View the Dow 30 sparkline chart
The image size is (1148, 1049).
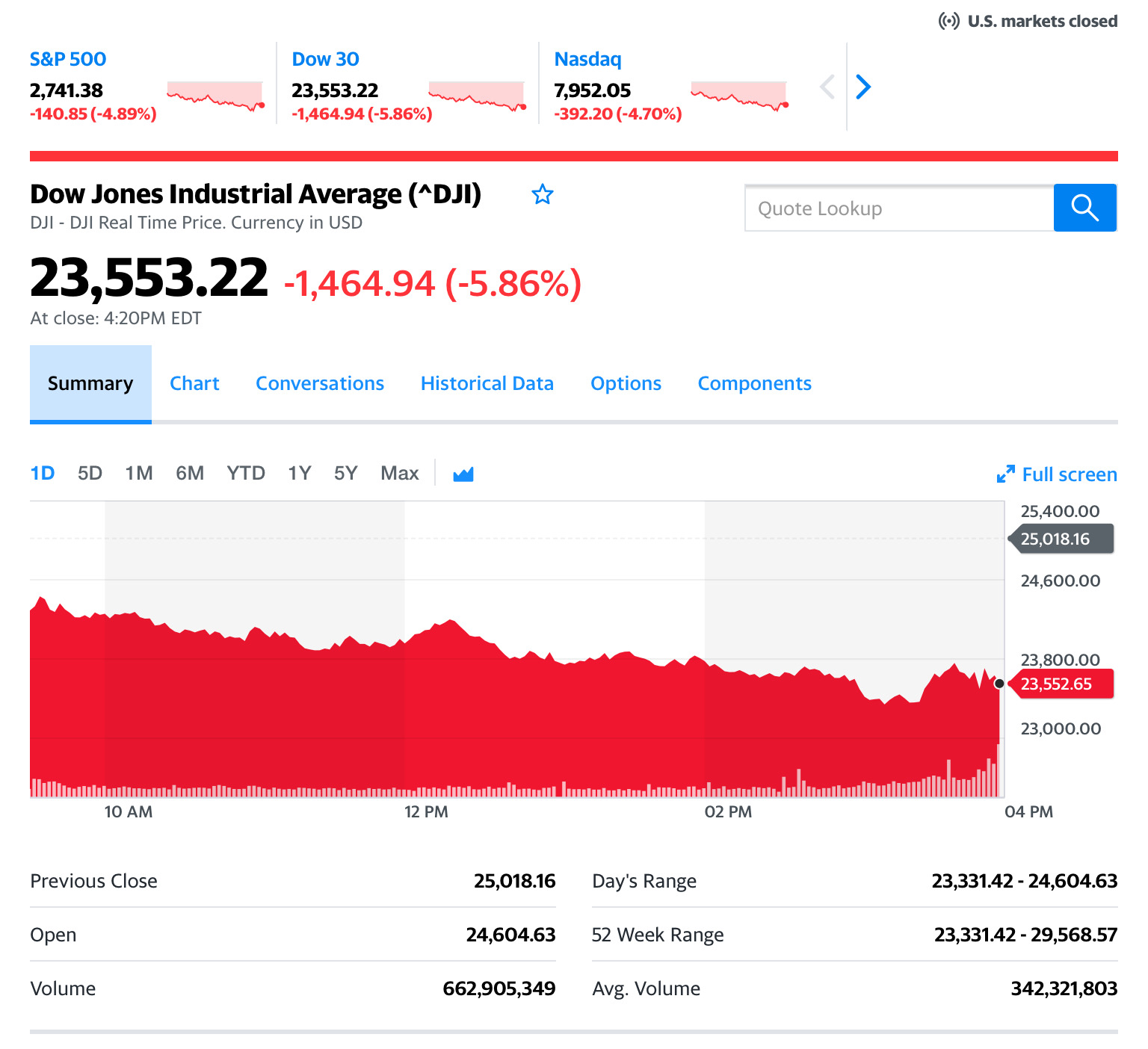tap(478, 96)
